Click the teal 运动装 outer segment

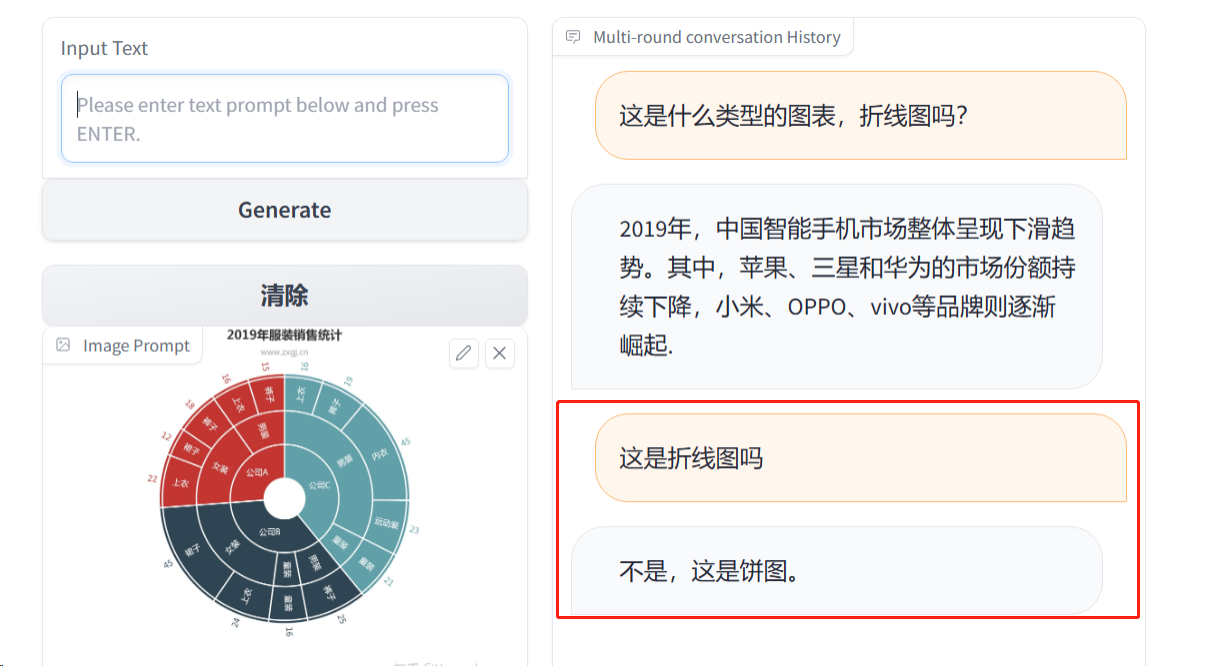point(386,522)
